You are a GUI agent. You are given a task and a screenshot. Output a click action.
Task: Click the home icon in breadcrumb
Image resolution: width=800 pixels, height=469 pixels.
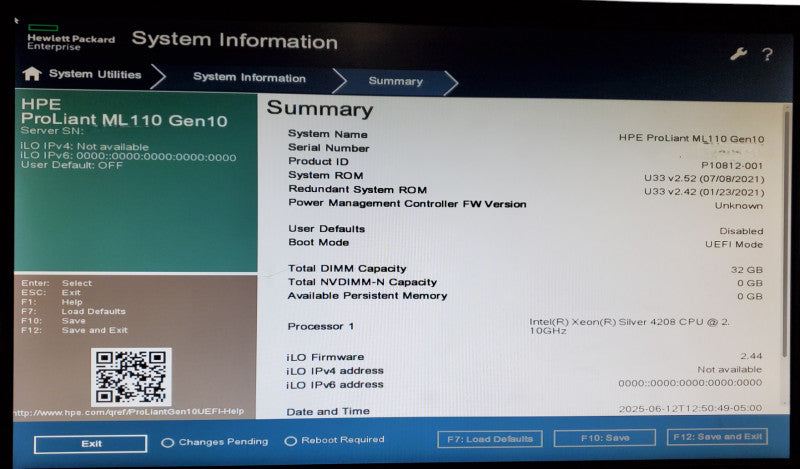pos(32,74)
